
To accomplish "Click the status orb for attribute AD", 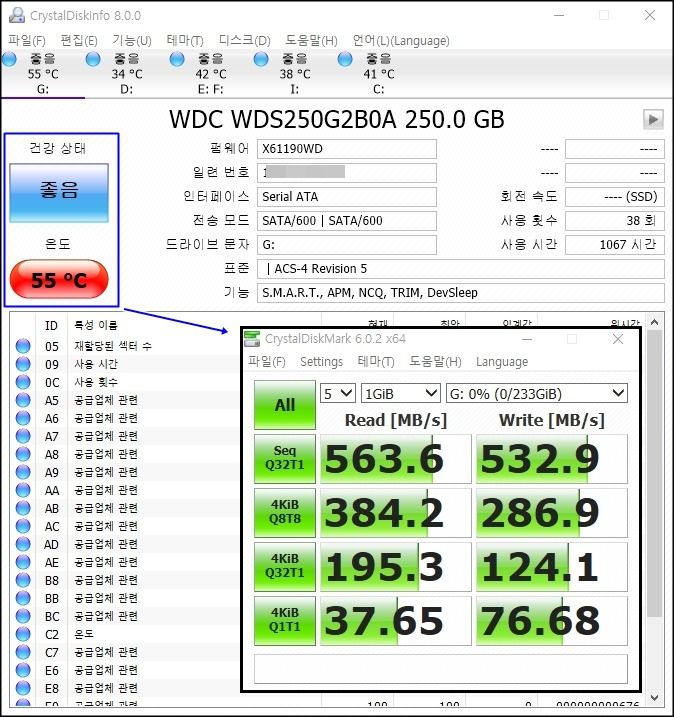I will 23,544.
